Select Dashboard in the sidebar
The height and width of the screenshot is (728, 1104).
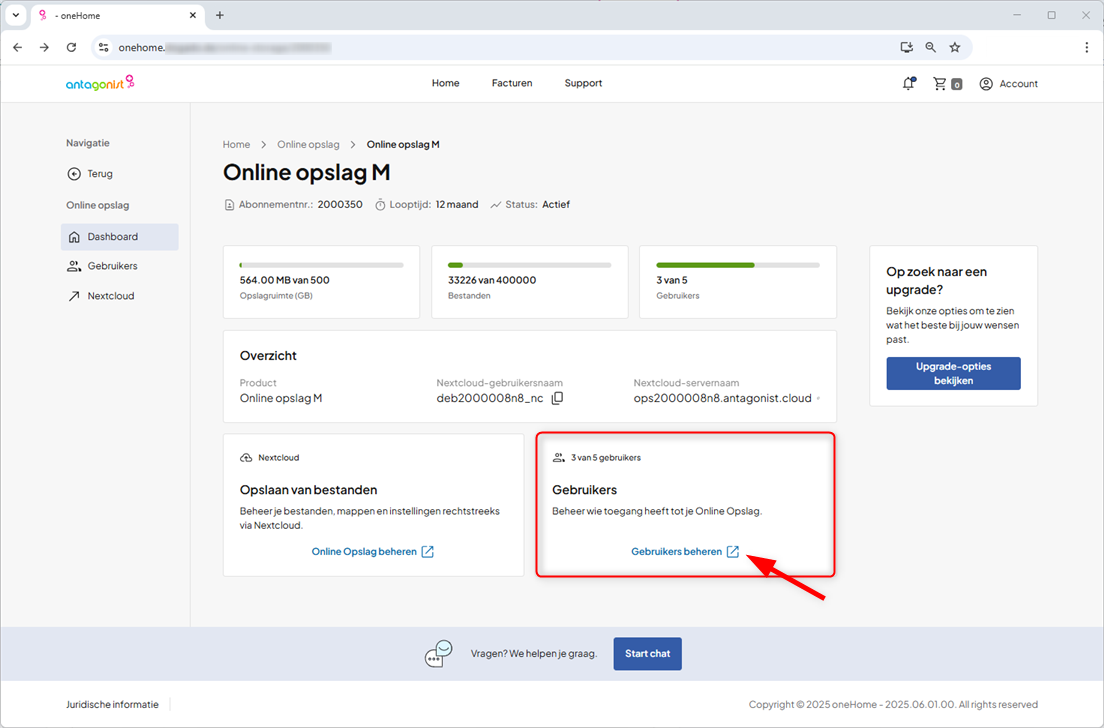[120, 237]
